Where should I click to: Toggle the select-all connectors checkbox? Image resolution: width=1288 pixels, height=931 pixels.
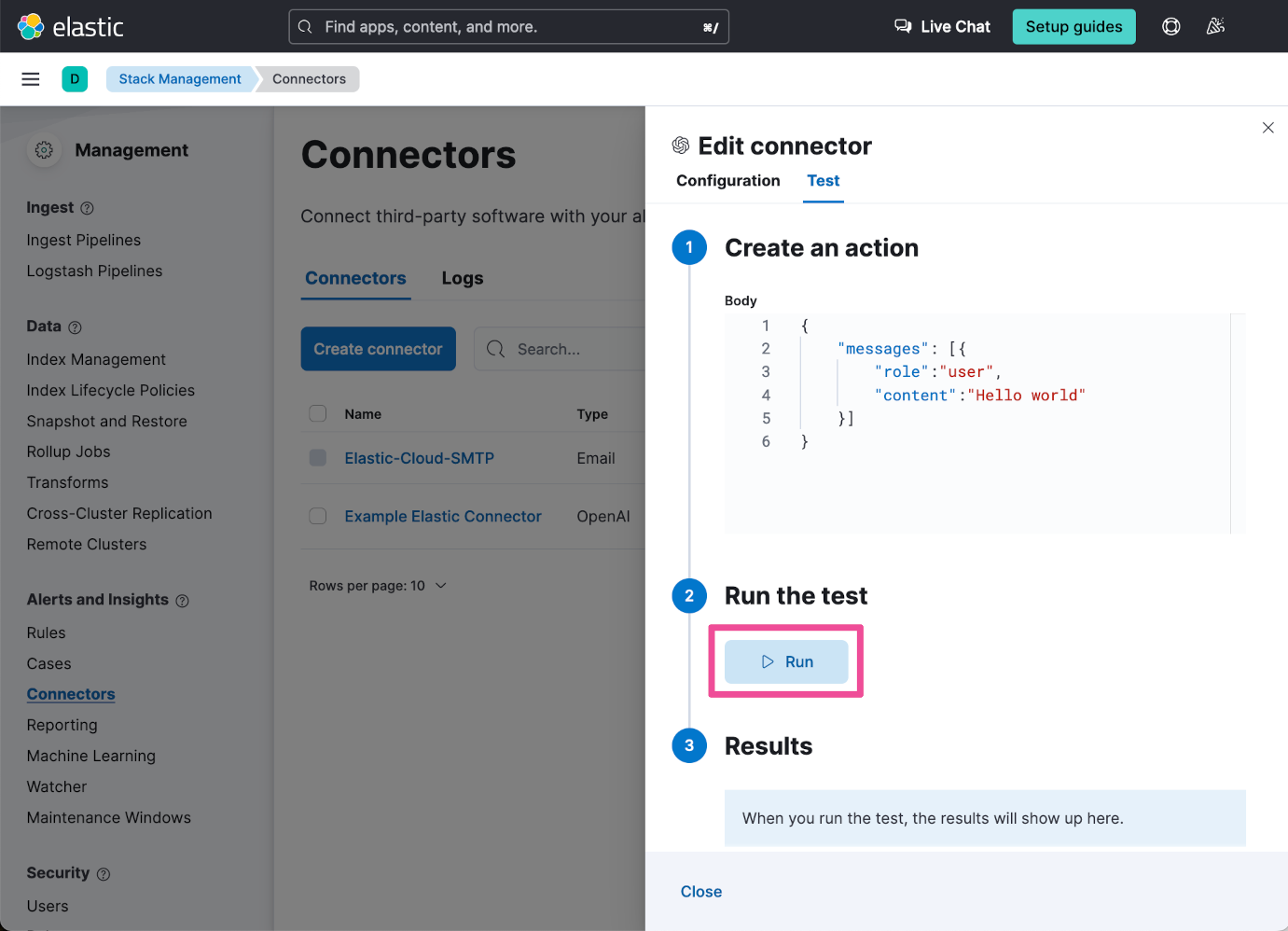(x=318, y=413)
